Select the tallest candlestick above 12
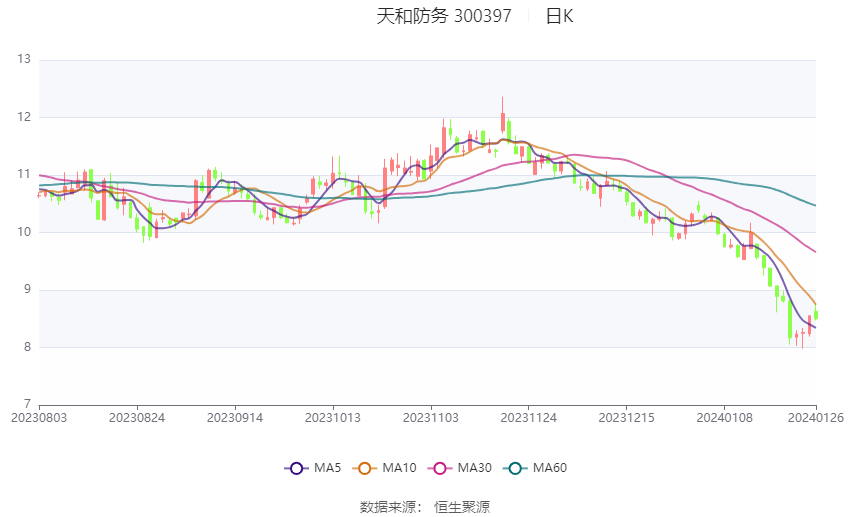This screenshot has width=850, height=517. (503, 117)
